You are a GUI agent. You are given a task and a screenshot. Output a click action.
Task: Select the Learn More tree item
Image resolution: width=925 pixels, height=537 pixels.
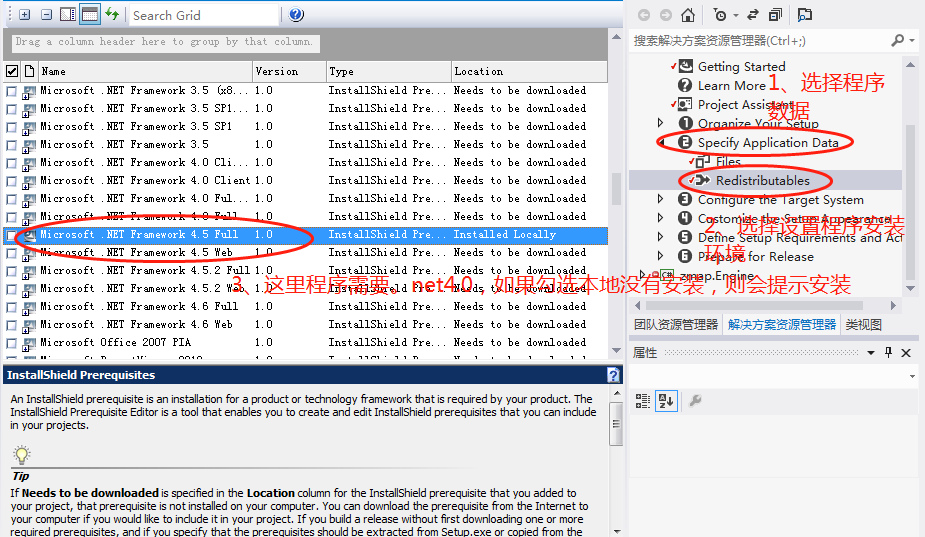pyautogui.click(x=732, y=86)
